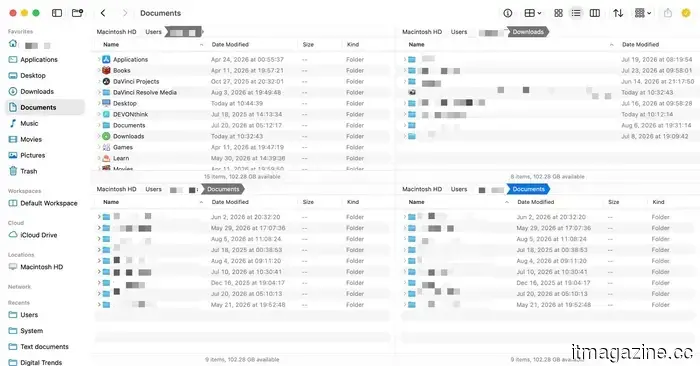This screenshot has height=366, width=700.
Task: Sort top-left pane by Size column
Action: (308, 45)
